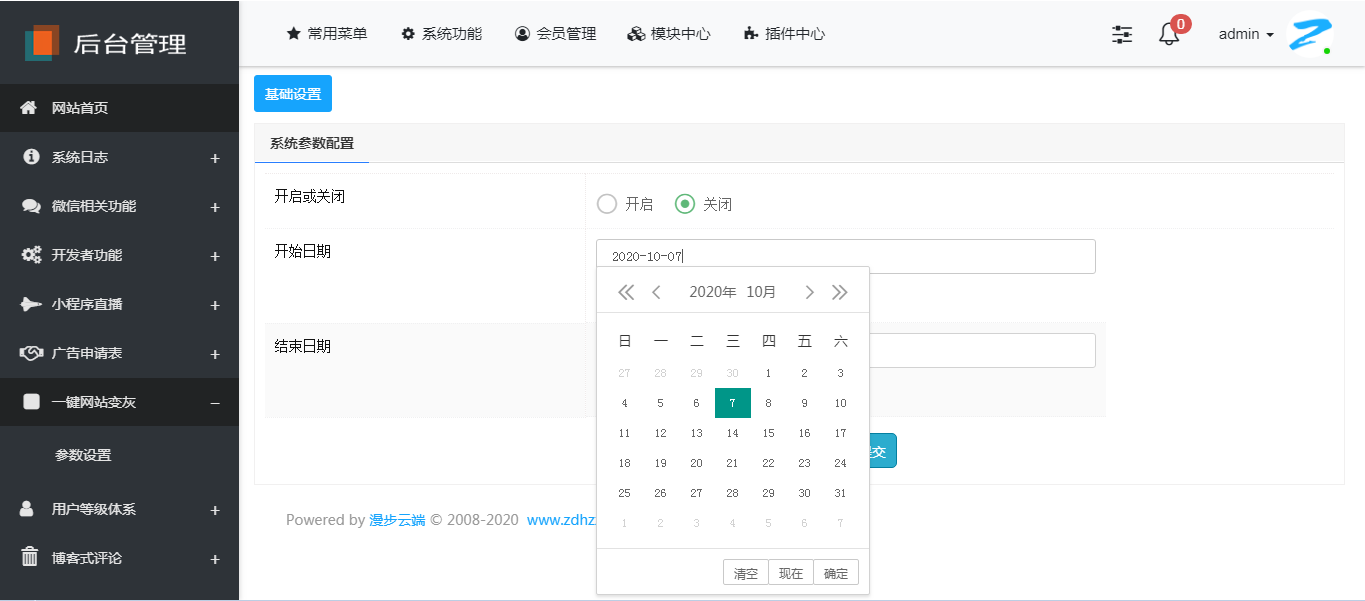Select the 开启 radio button
1365x601 pixels.
click(x=607, y=204)
